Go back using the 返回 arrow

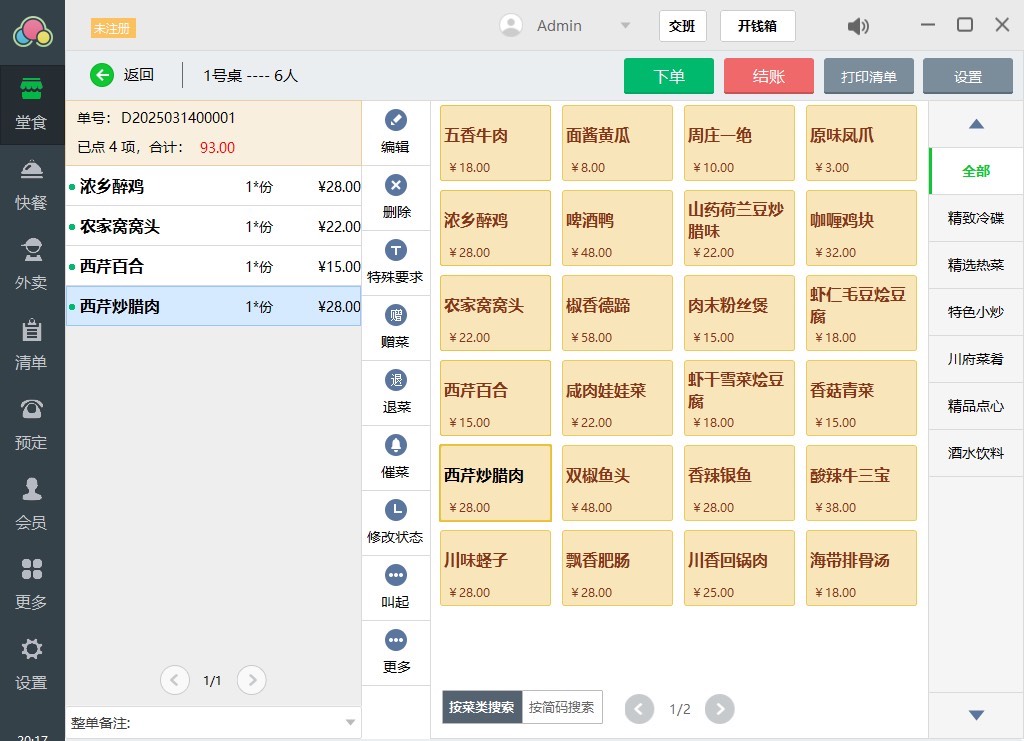click(x=103, y=75)
